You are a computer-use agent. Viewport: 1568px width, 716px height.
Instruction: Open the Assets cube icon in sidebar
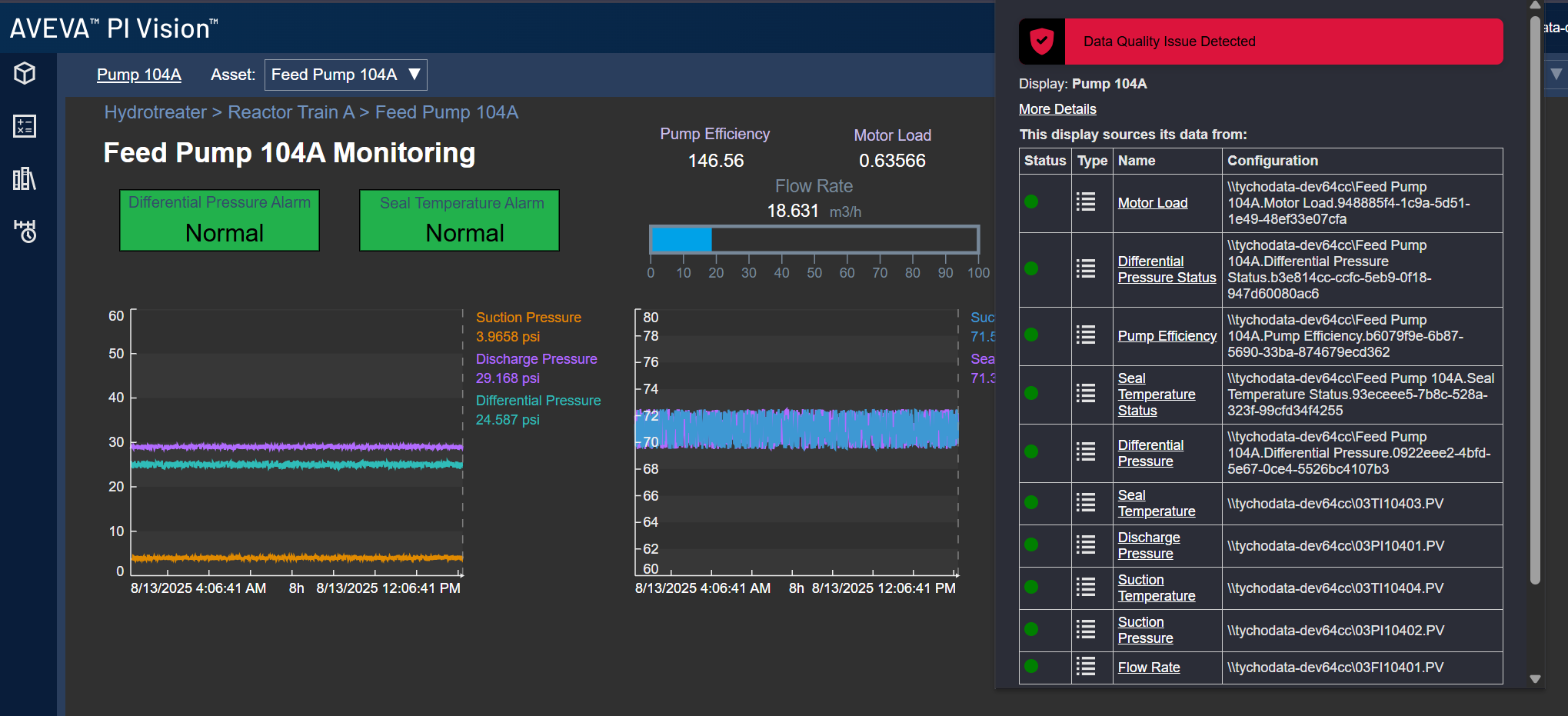point(25,73)
